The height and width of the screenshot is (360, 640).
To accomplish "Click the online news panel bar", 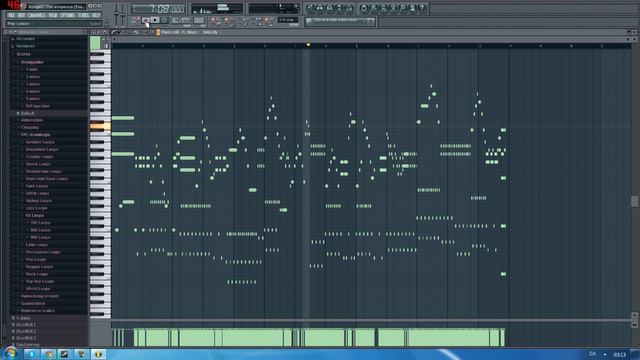I will tap(340, 21).
